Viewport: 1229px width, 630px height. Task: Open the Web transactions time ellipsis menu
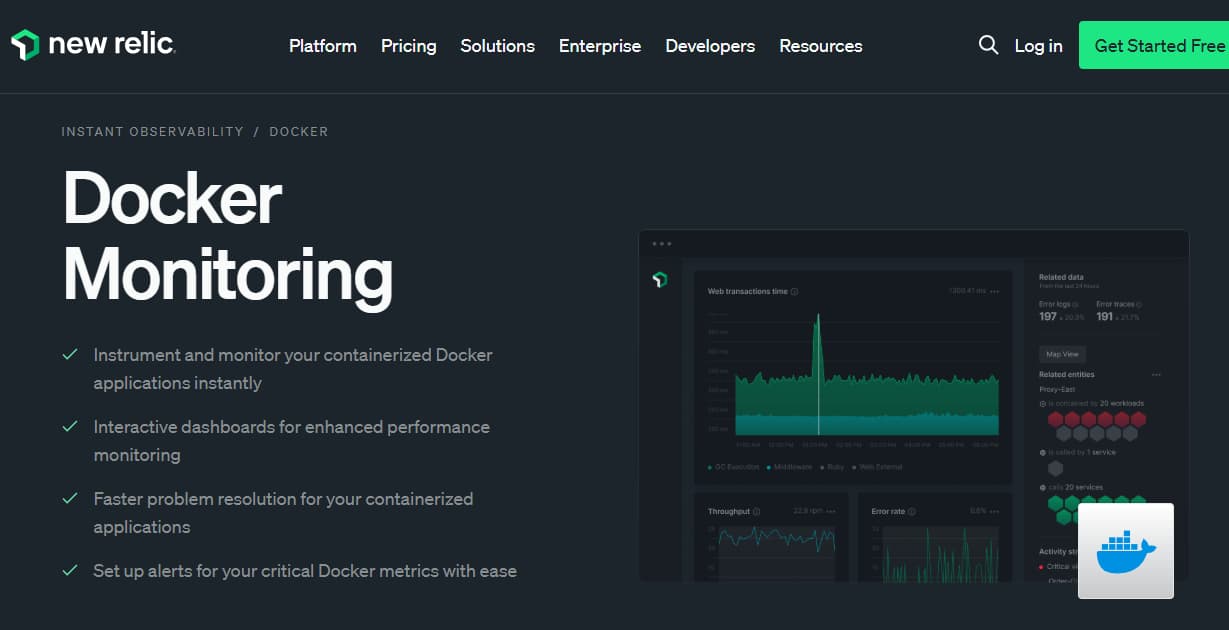(995, 293)
